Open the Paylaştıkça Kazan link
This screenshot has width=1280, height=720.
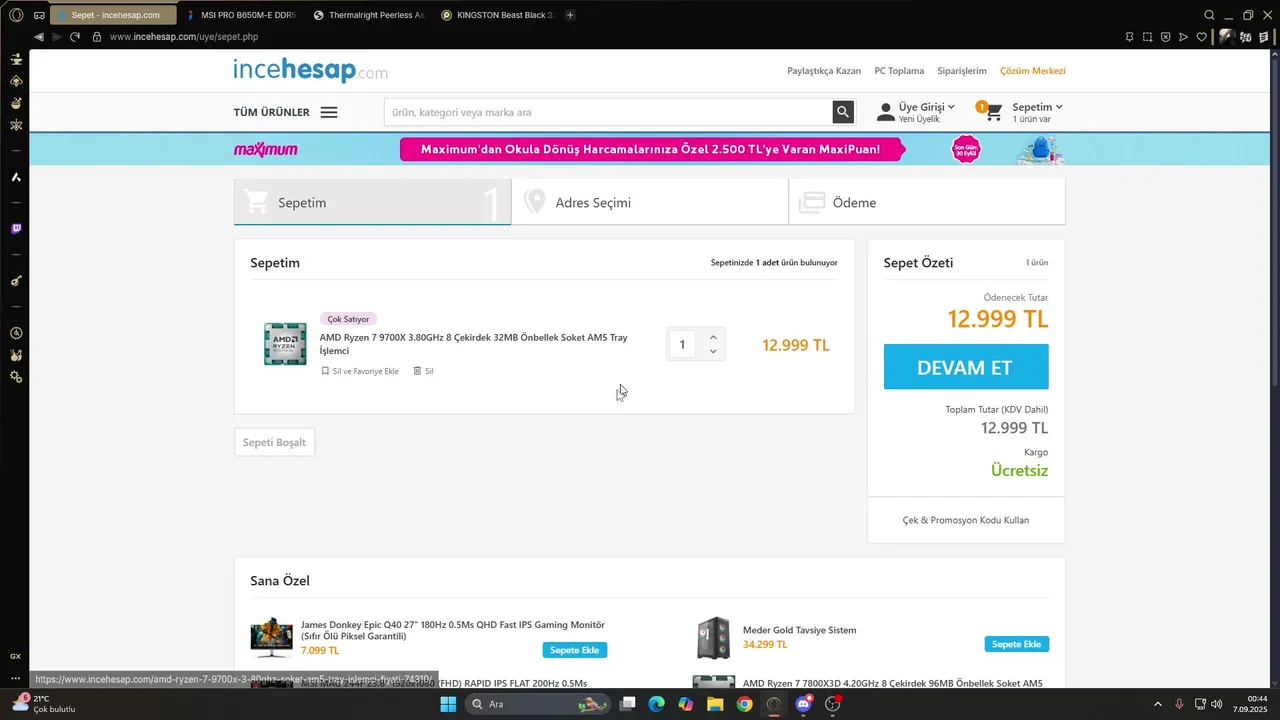click(x=824, y=71)
